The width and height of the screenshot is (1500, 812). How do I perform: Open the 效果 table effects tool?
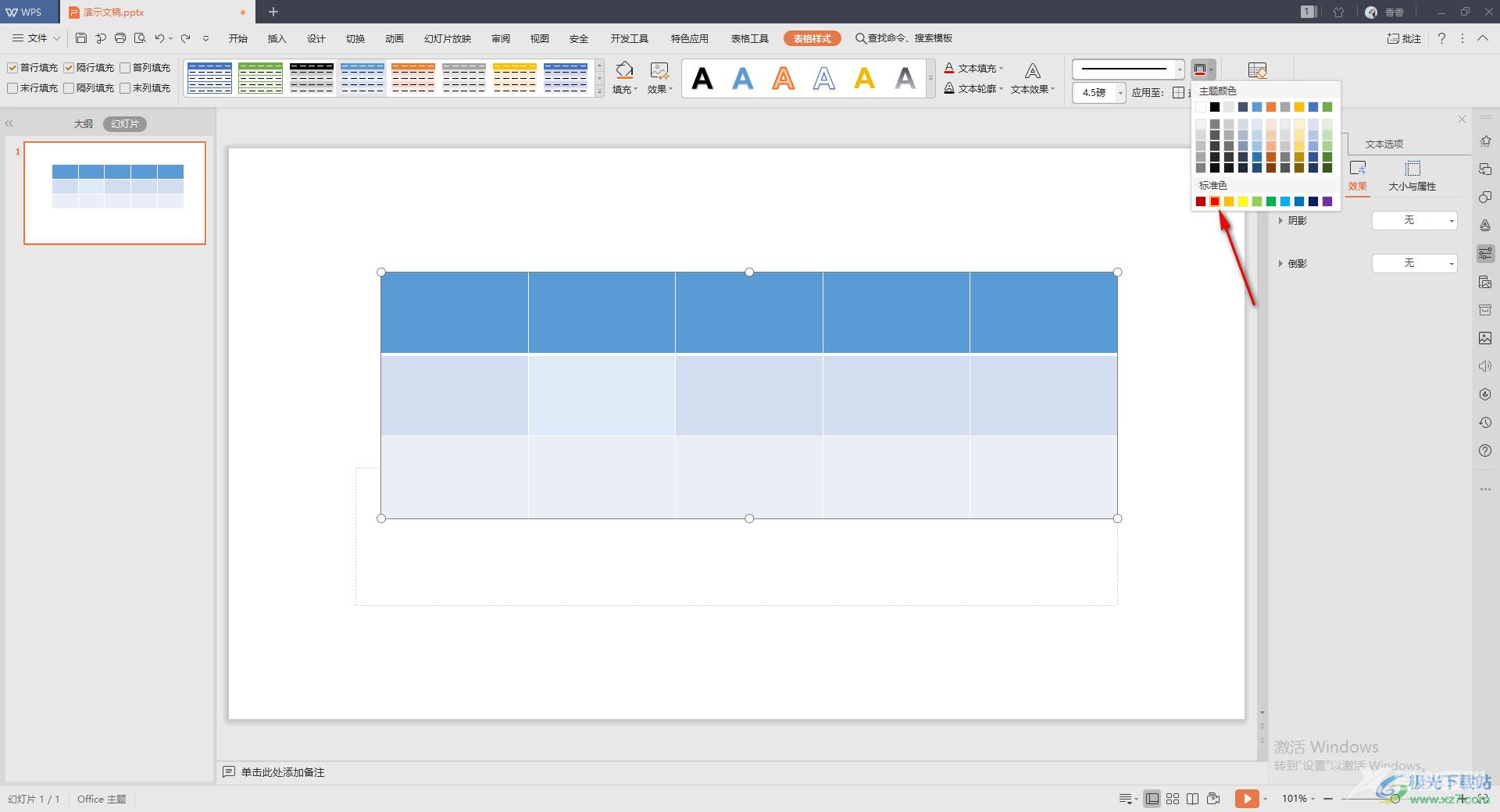tap(660, 78)
